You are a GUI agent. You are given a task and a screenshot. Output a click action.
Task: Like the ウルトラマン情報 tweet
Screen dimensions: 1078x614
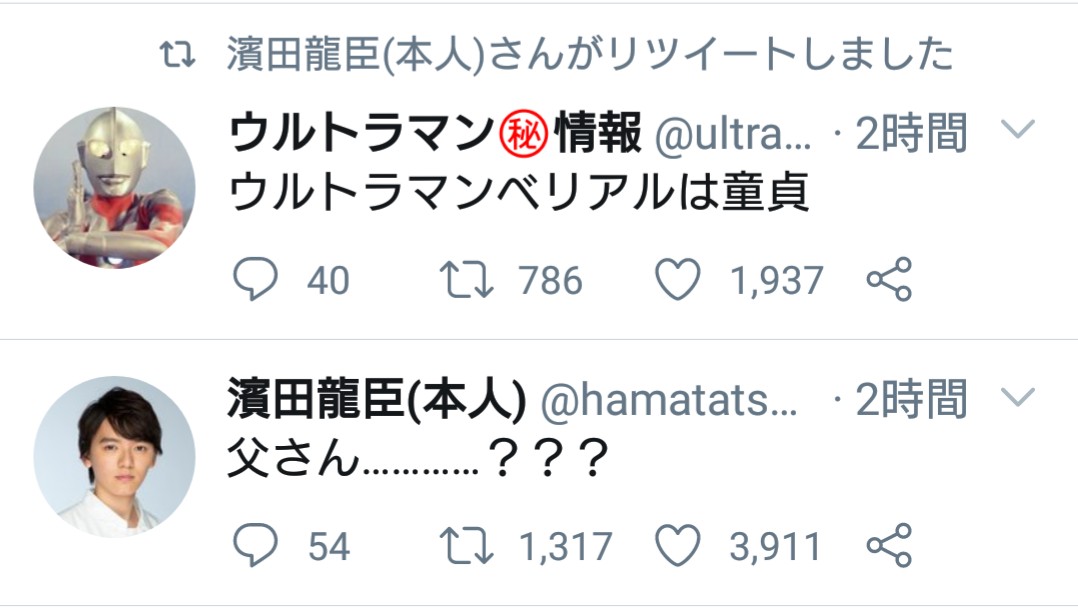[x=677, y=281]
